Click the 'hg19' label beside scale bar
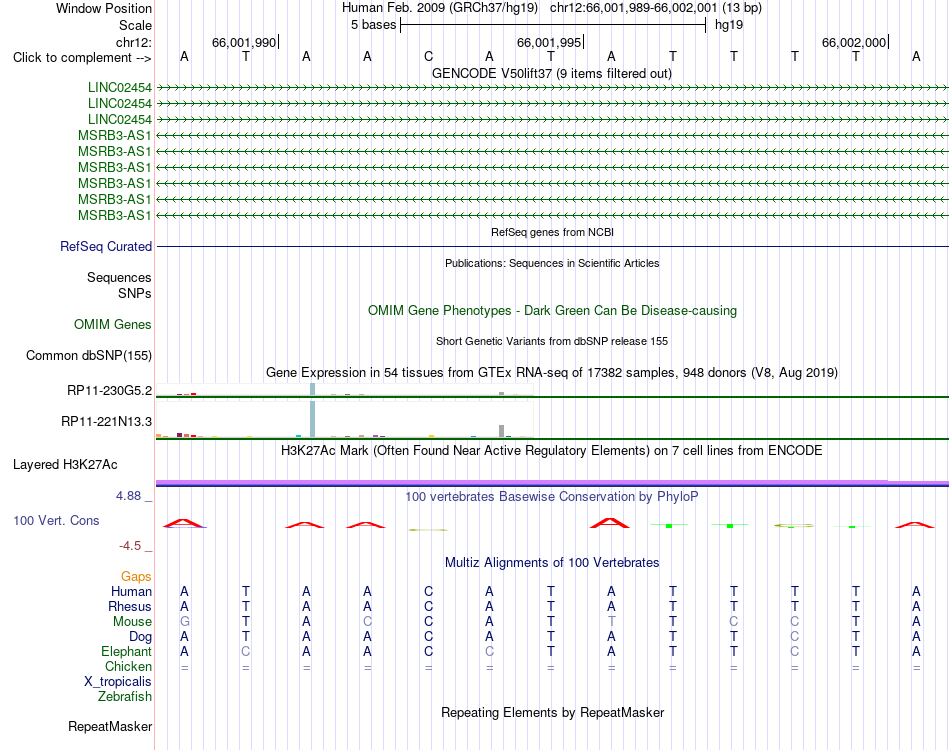950x750 pixels. pos(729,25)
